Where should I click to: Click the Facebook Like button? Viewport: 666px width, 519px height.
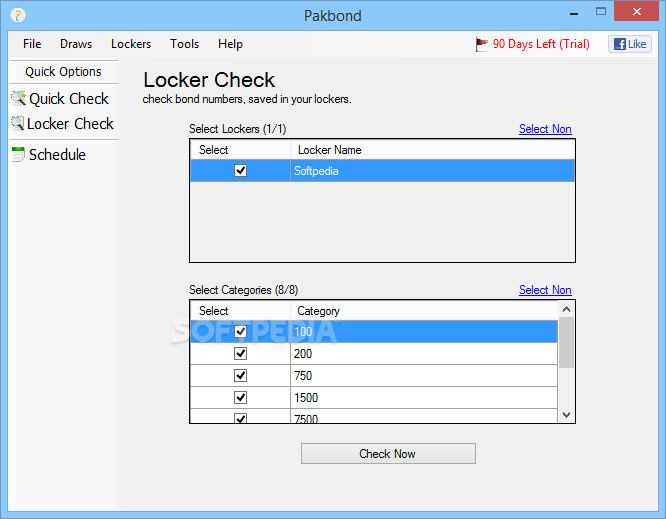(630, 44)
